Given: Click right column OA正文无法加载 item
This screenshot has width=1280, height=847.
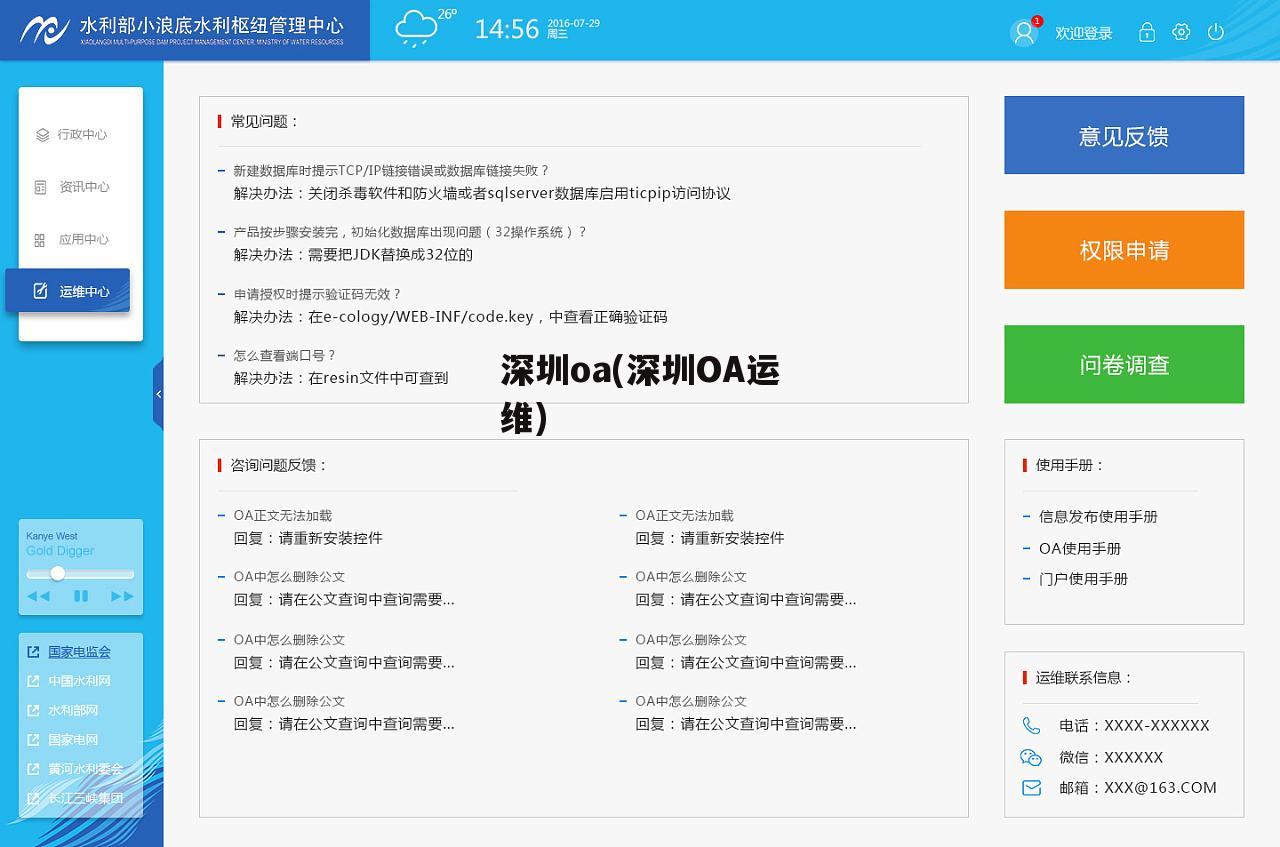Looking at the screenshot, I should (684, 516).
